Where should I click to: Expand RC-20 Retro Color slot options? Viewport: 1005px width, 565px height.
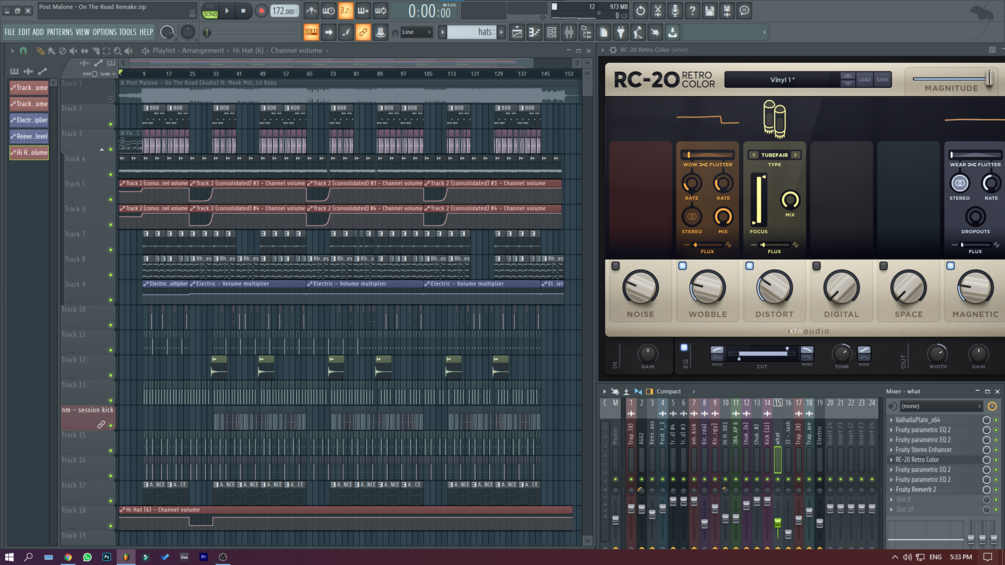click(x=892, y=460)
